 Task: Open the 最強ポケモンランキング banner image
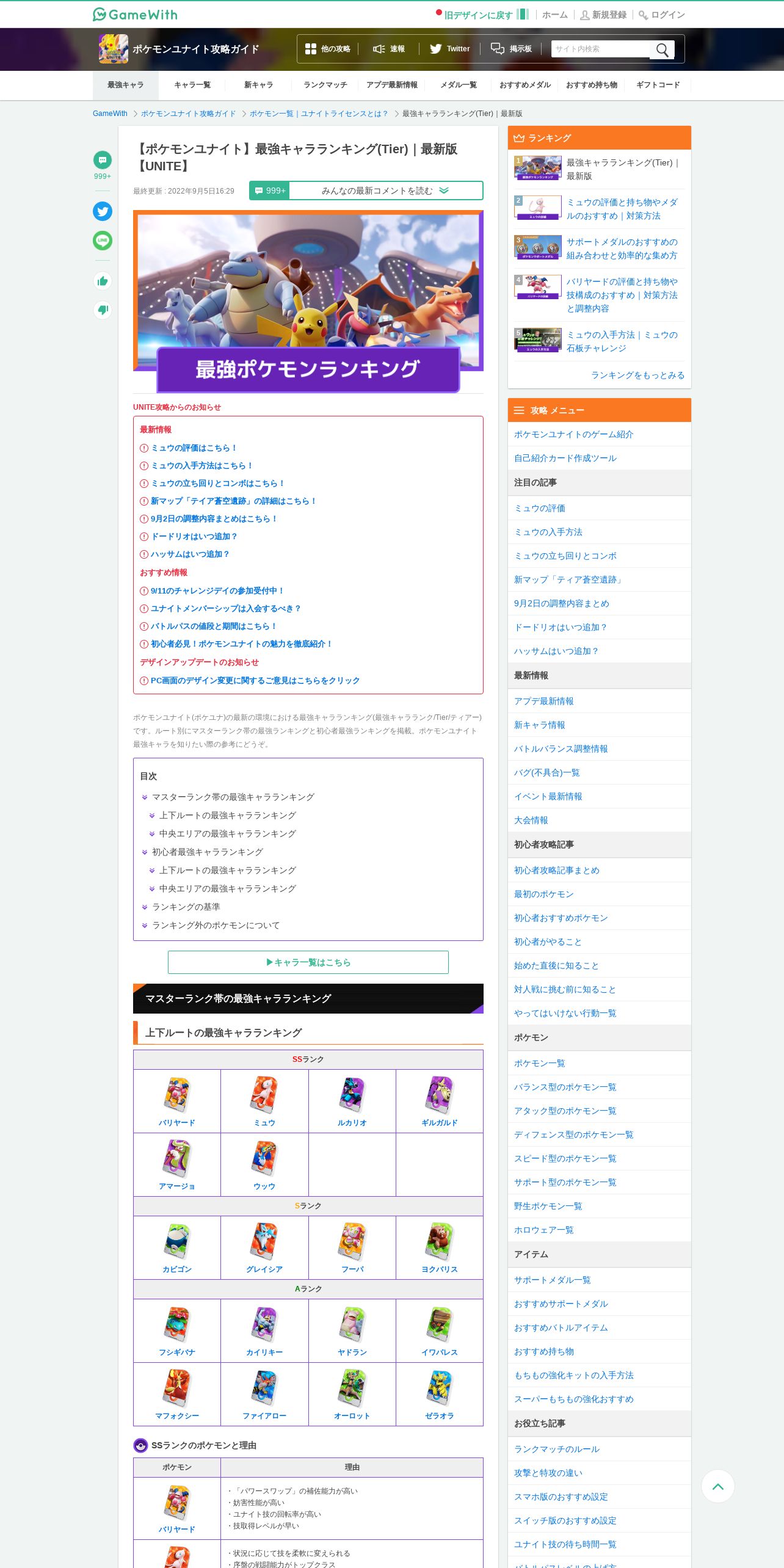(x=308, y=302)
